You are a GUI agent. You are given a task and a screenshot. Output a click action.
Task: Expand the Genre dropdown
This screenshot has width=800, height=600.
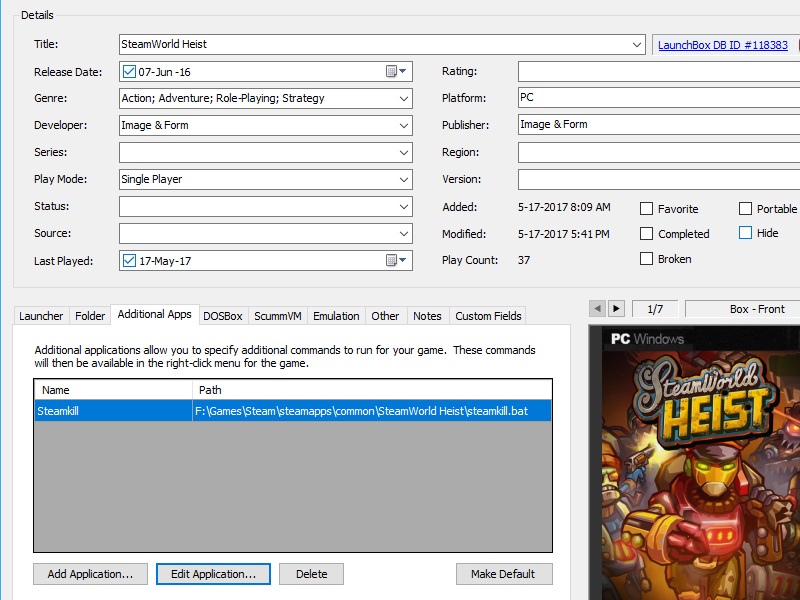click(404, 98)
